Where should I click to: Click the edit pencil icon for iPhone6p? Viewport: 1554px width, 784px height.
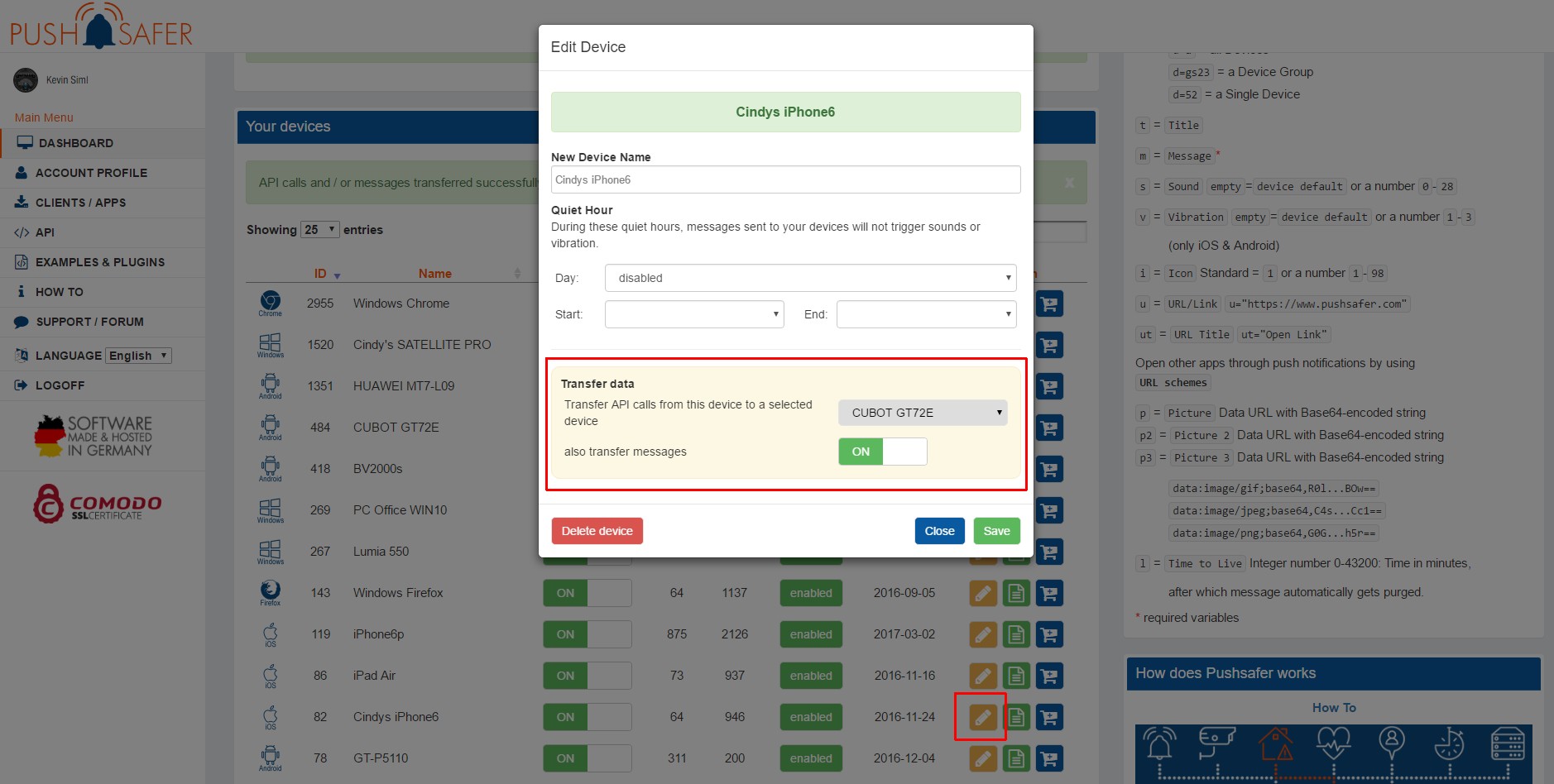point(982,634)
